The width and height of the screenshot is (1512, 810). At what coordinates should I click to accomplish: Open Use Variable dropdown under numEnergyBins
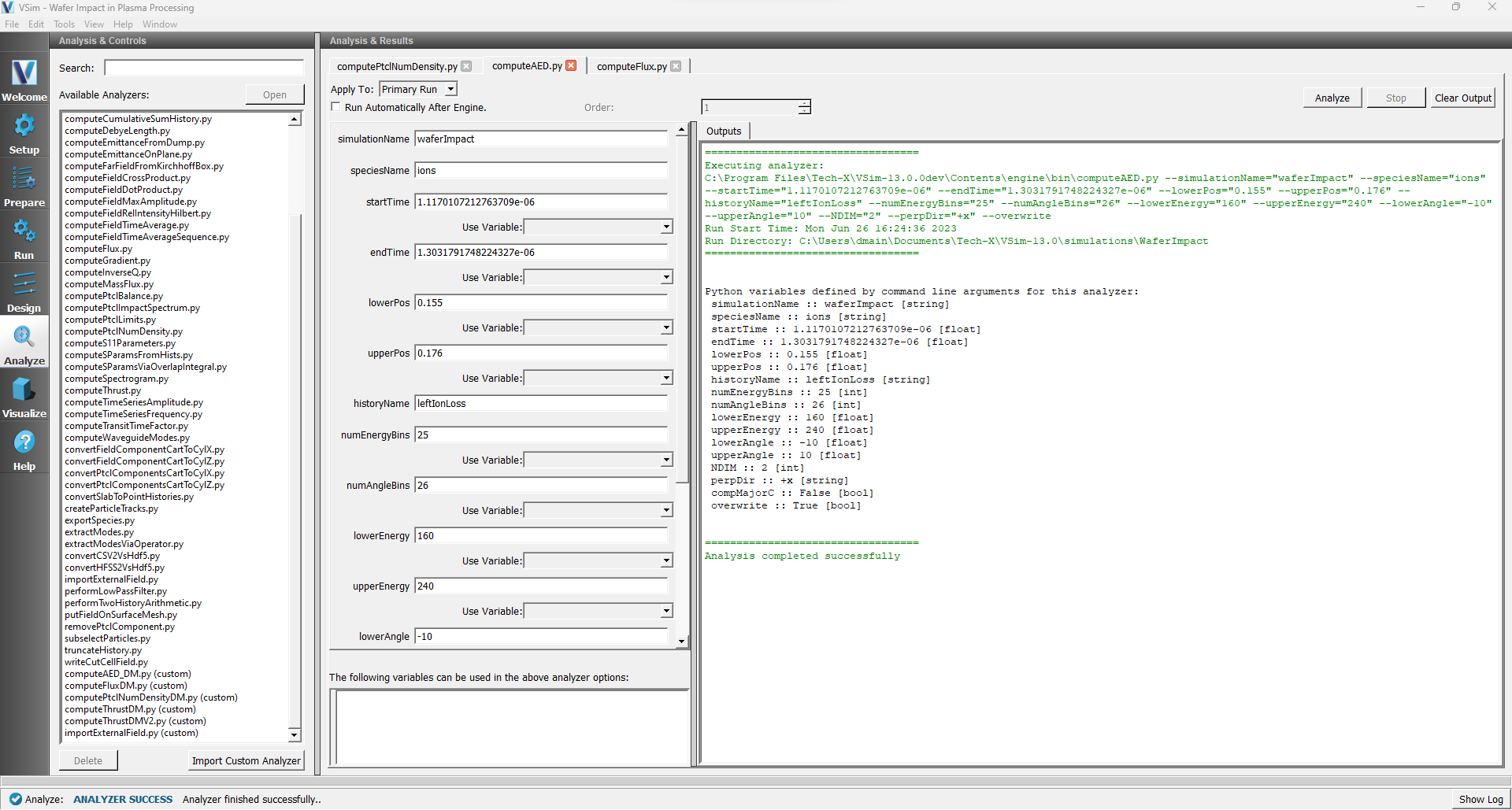(x=598, y=460)
